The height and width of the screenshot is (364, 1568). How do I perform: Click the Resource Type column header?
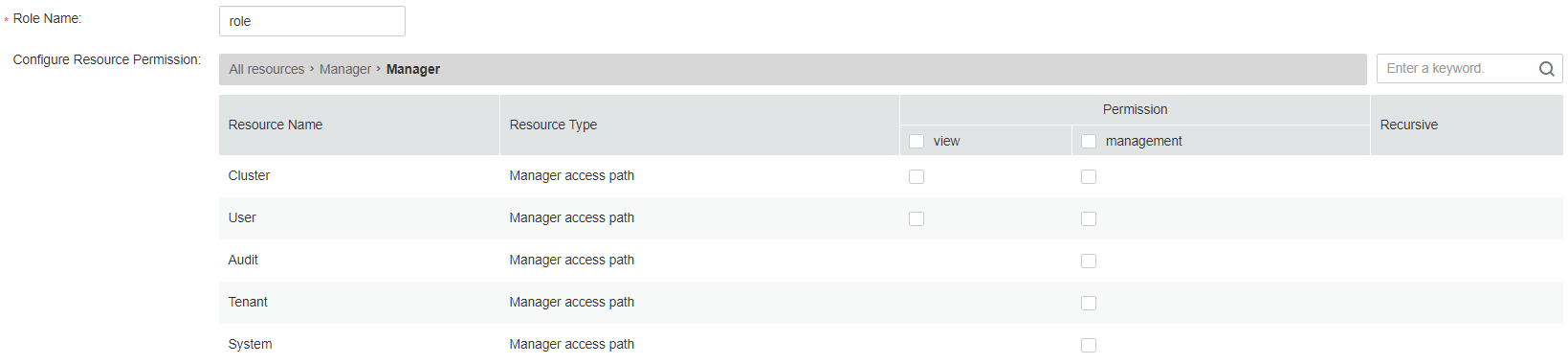553,125
